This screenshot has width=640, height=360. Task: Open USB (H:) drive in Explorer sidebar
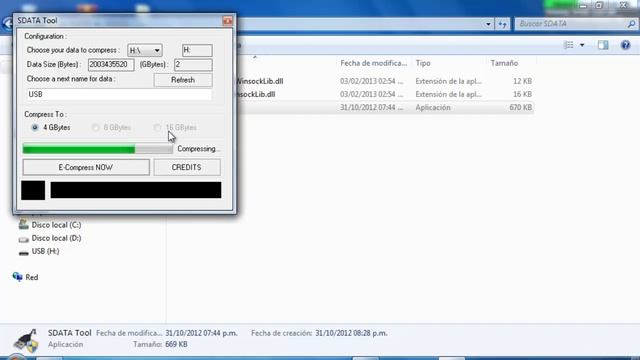45,251
